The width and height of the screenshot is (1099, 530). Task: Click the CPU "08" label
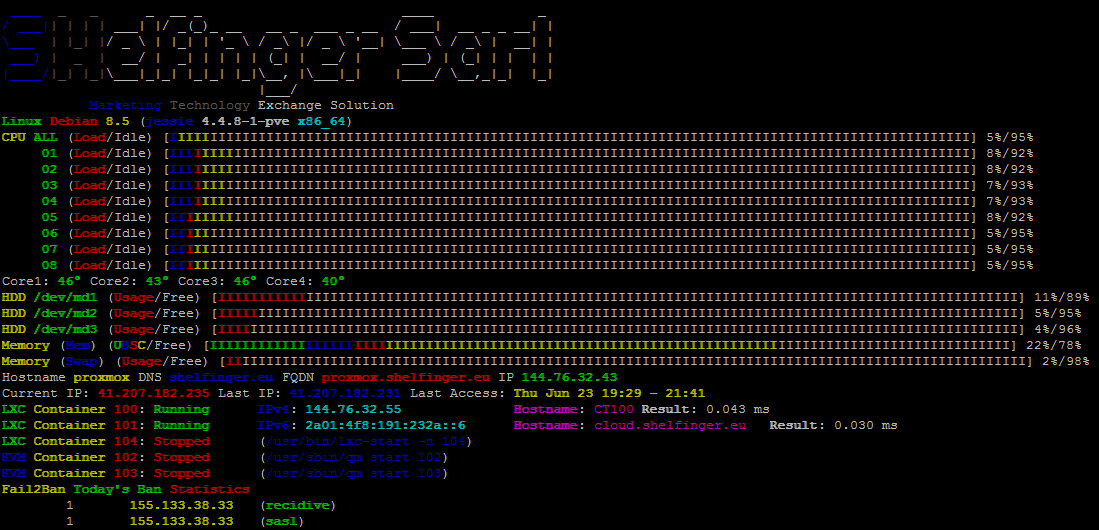point(50,266)
